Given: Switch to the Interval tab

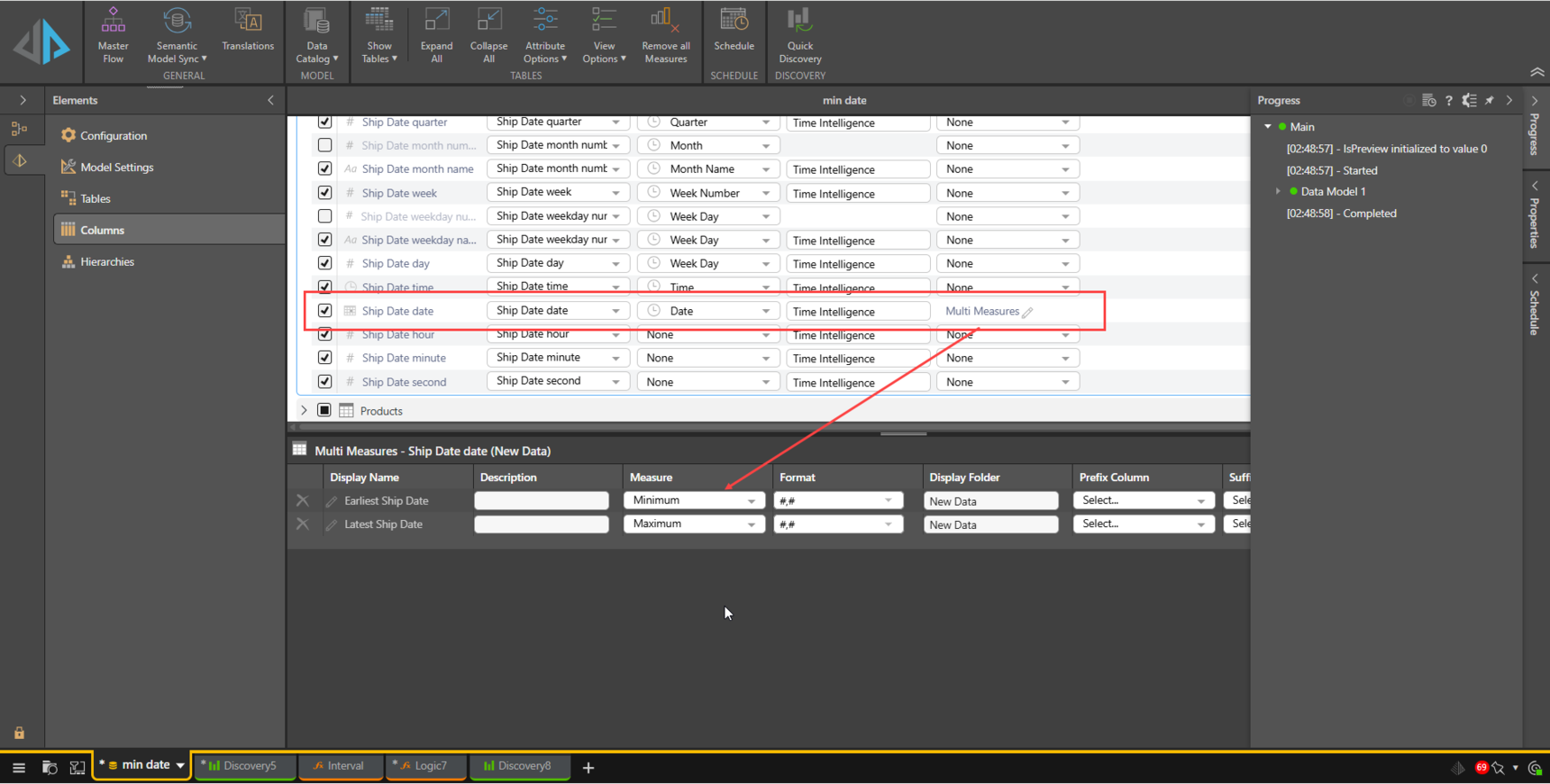Looking at the screenshot, I should pos(340,766).
